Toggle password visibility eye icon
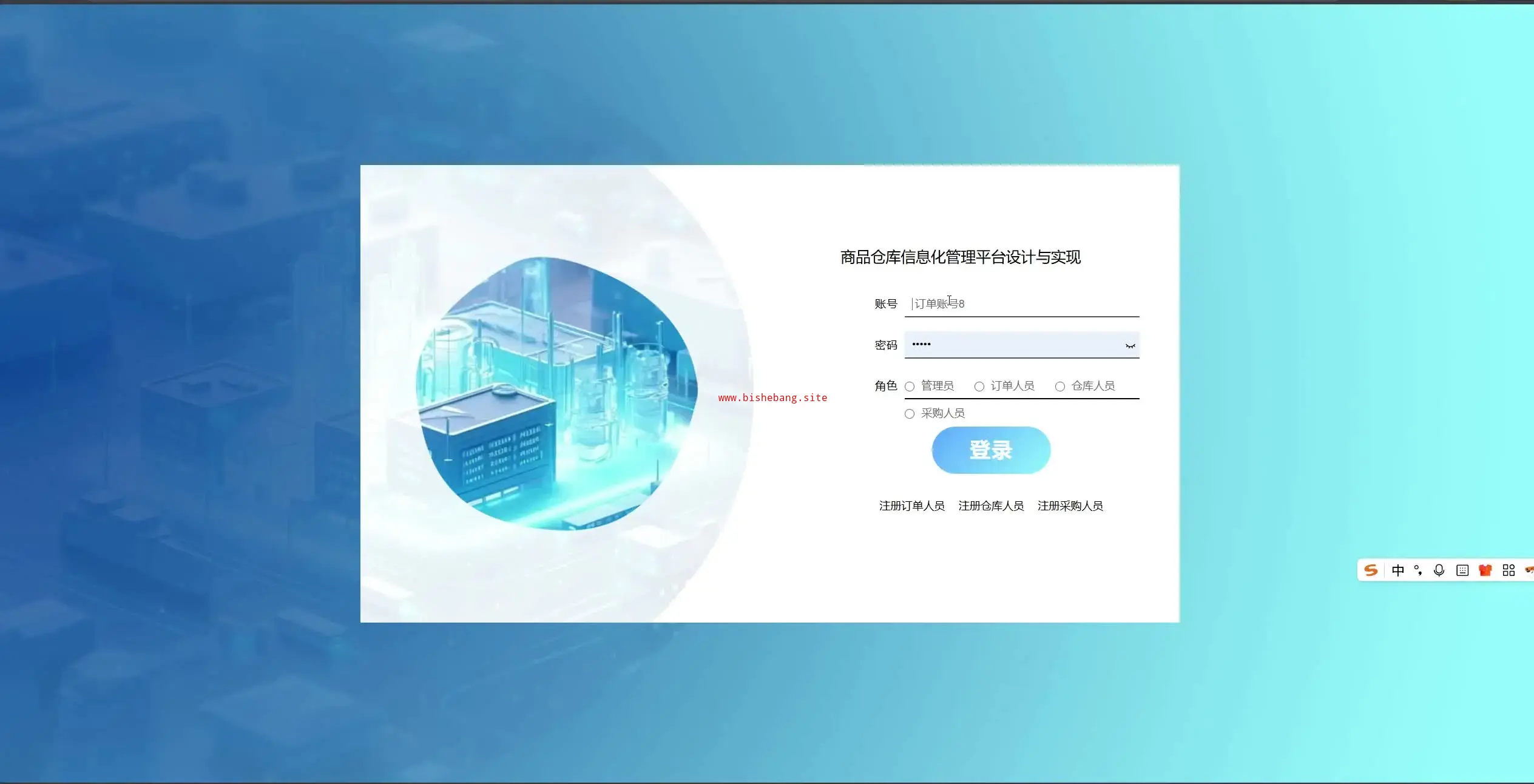The image size is (1534, 784). pos(1130,346)
